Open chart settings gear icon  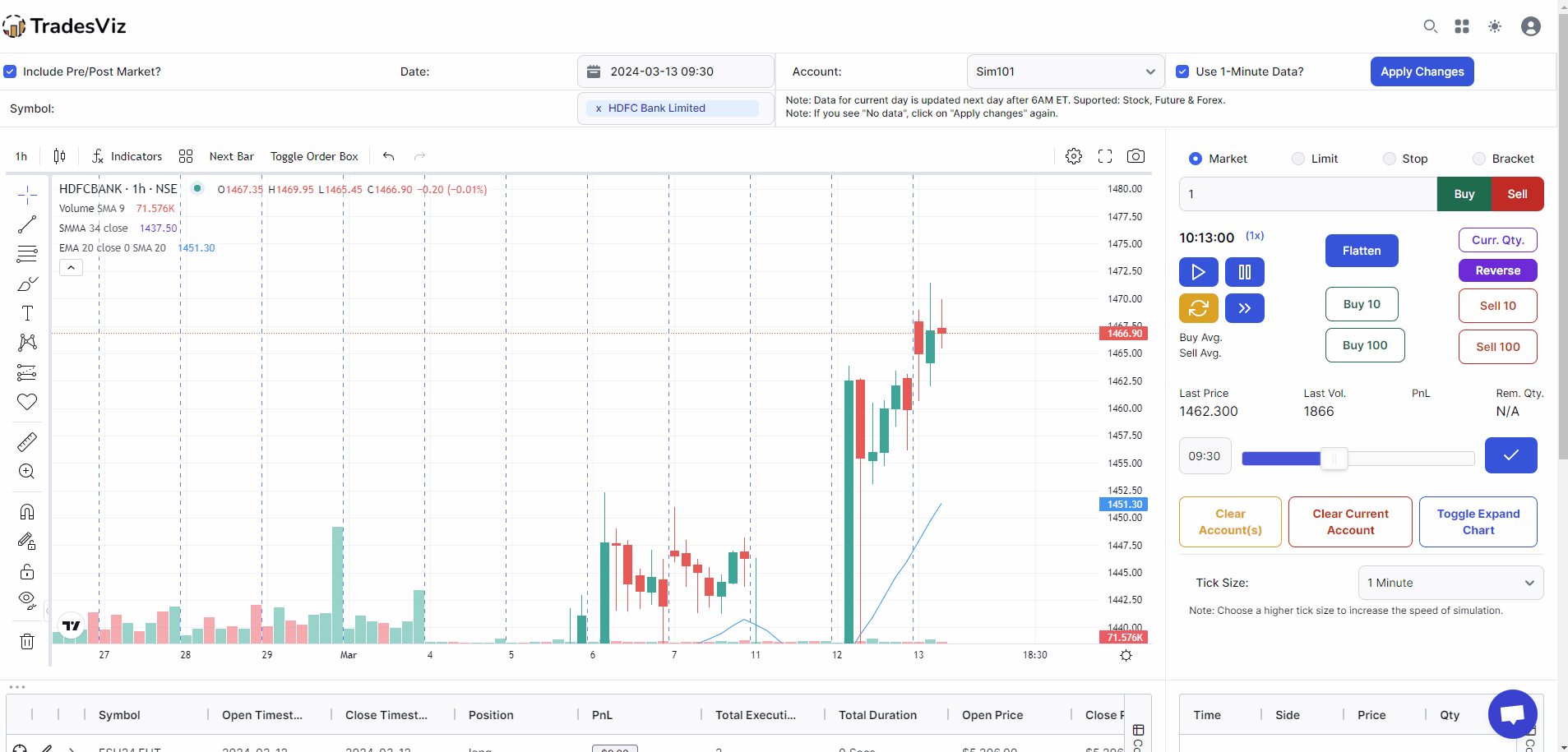[1074, 156]
